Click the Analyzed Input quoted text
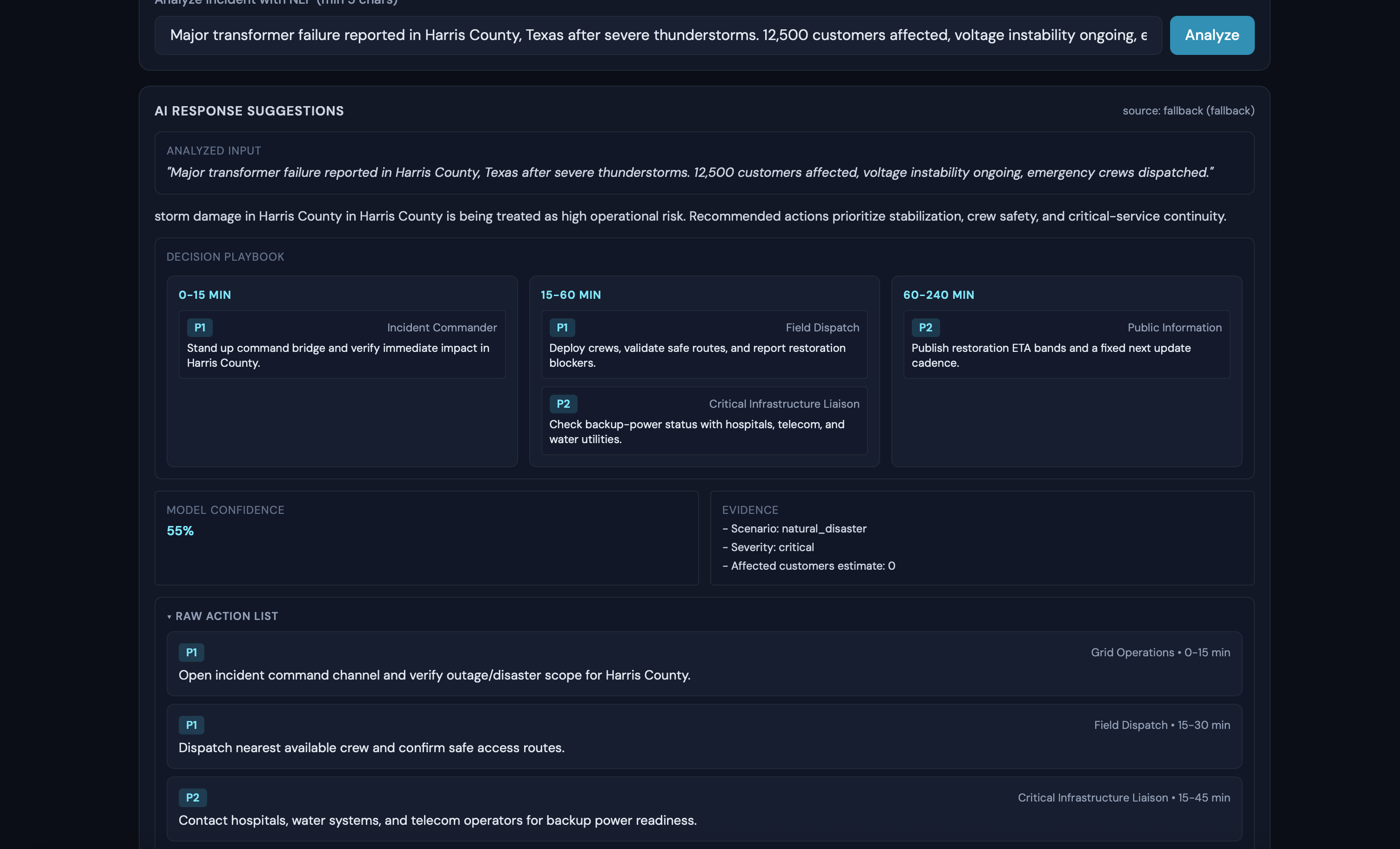Viewport: 1400px width, 849px height. pos(689,172)
